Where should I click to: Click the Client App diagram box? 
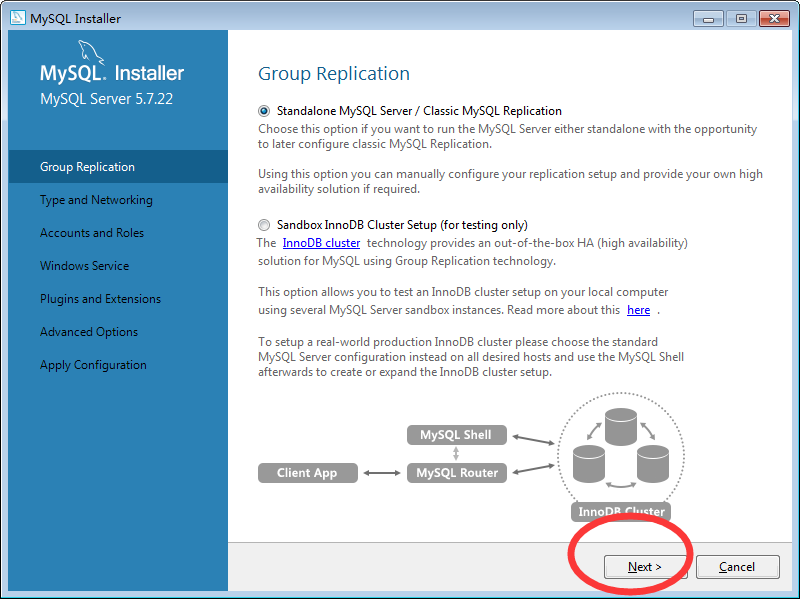click(x=308, y=473)
